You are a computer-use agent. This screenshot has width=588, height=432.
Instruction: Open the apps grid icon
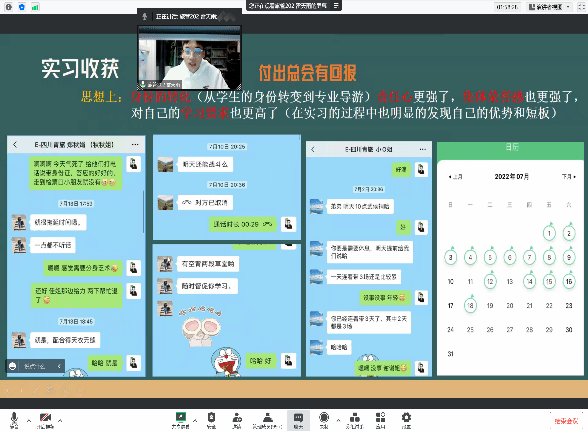380,420
